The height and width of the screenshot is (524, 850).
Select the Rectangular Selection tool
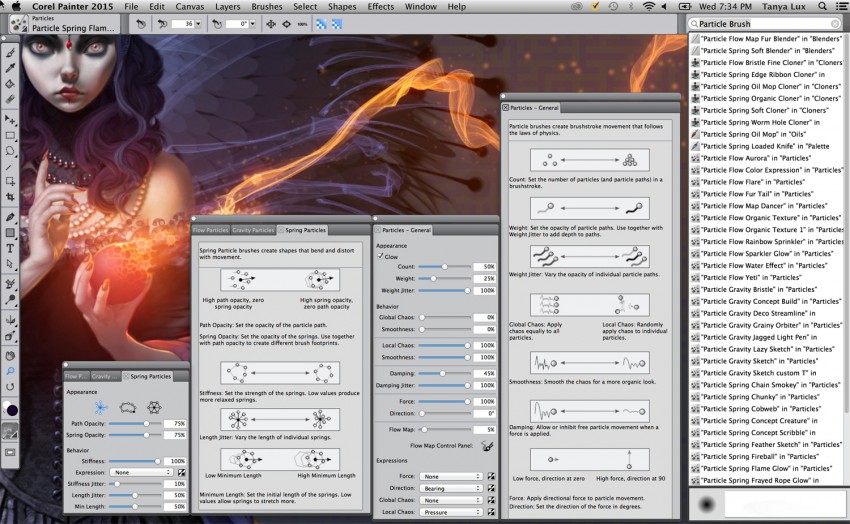[10, 135]
